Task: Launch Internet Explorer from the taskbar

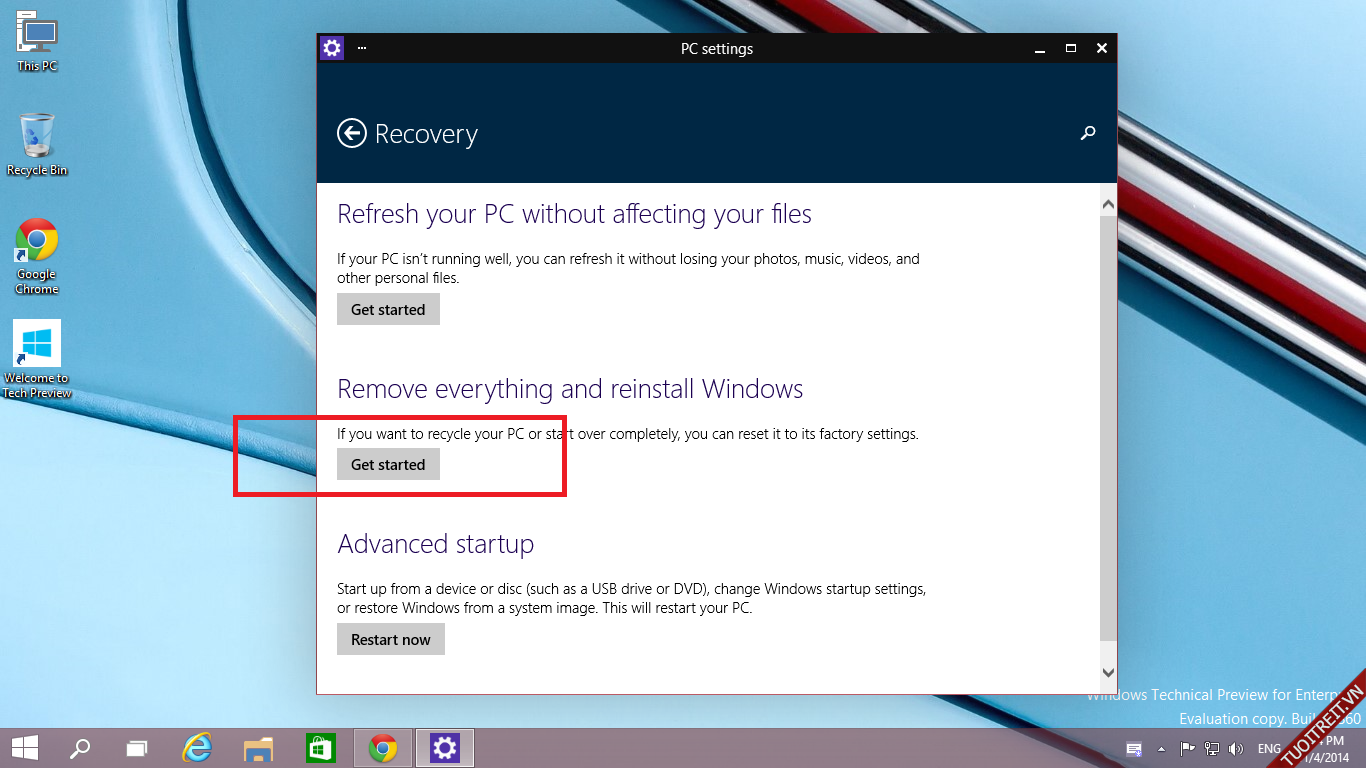Action: click(x=197, y=748)
